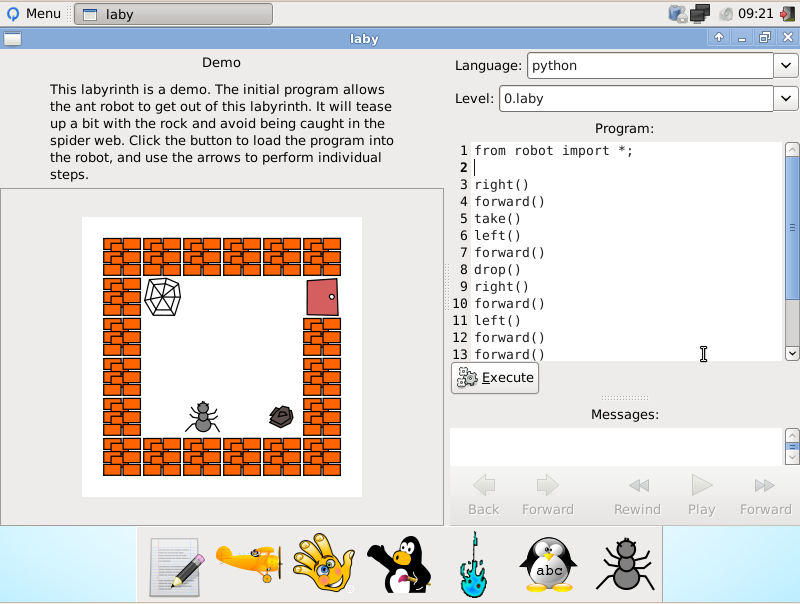Click the Rewind button

638,495
